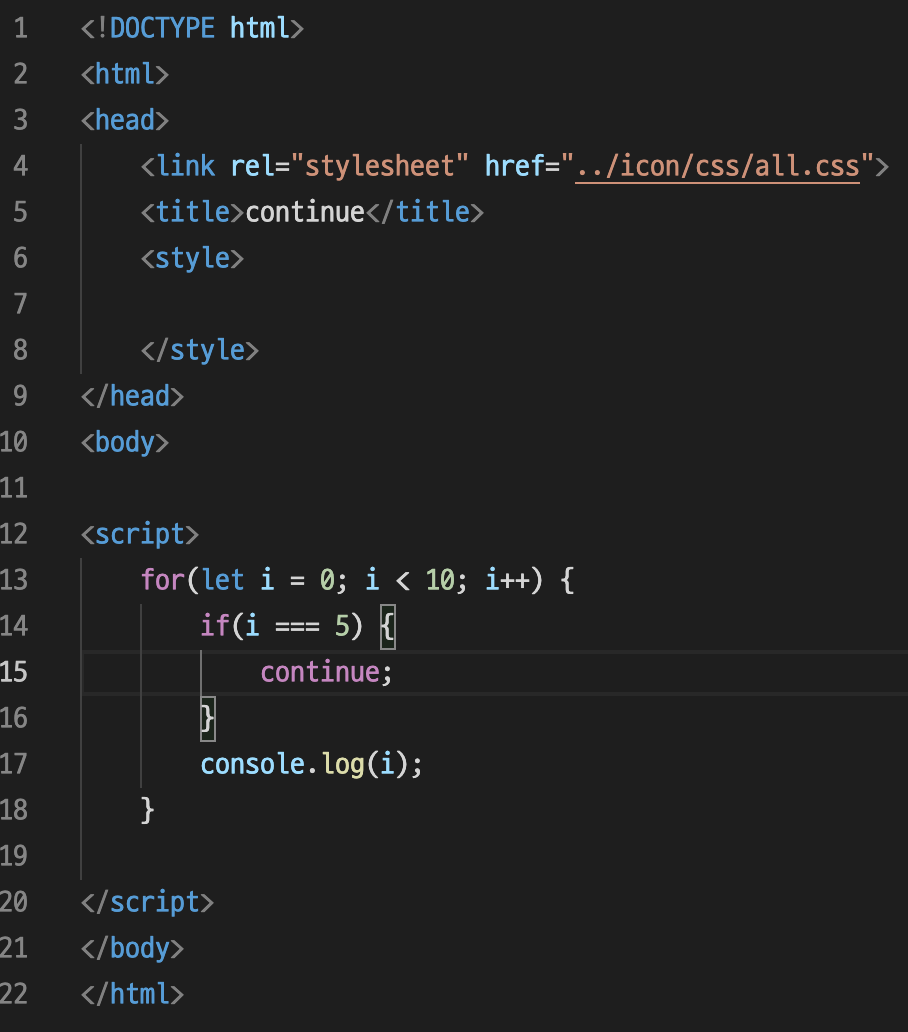
Task: Click line number 4 in gutter
Action: coord(20,166)
